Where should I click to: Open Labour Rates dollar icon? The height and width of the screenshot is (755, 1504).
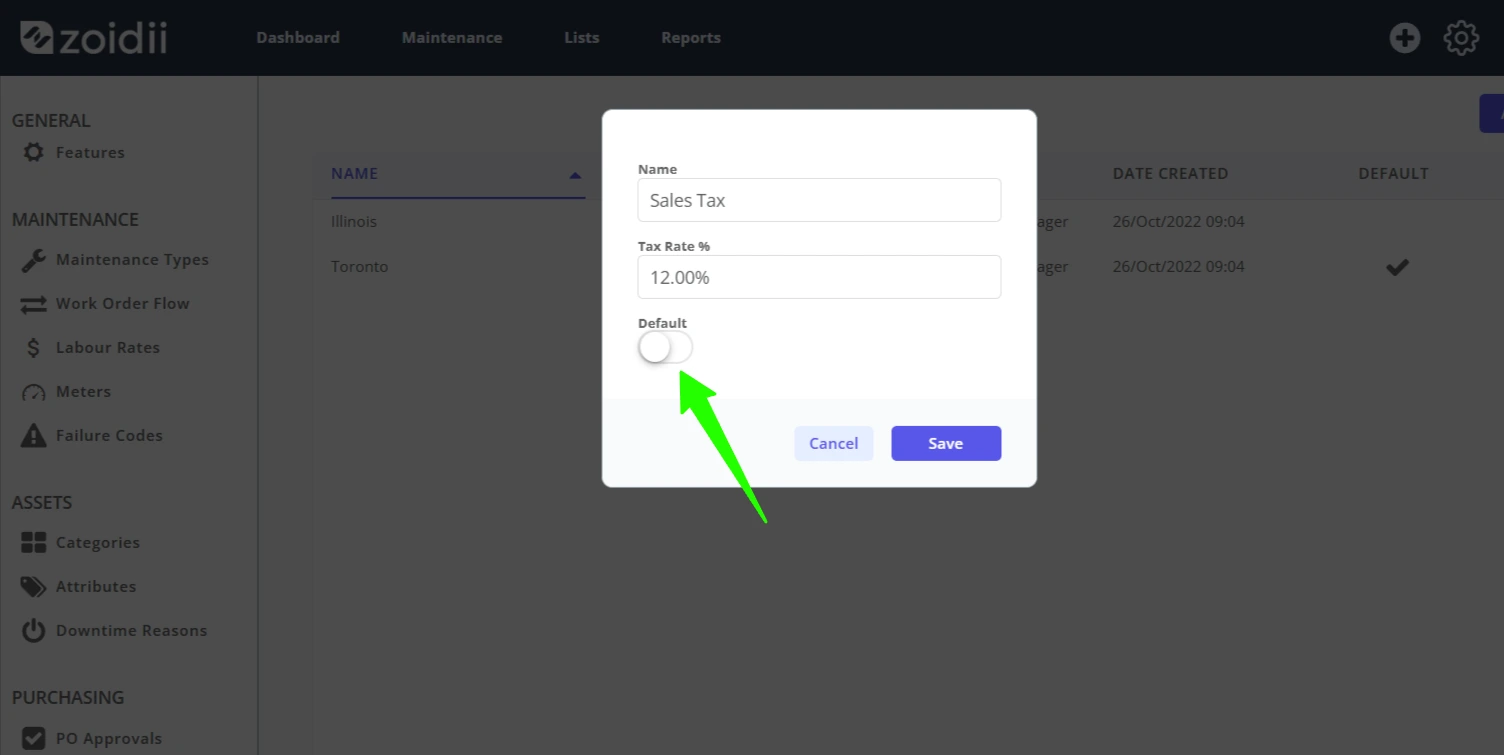pyautogui.click(x=33, y=348)
